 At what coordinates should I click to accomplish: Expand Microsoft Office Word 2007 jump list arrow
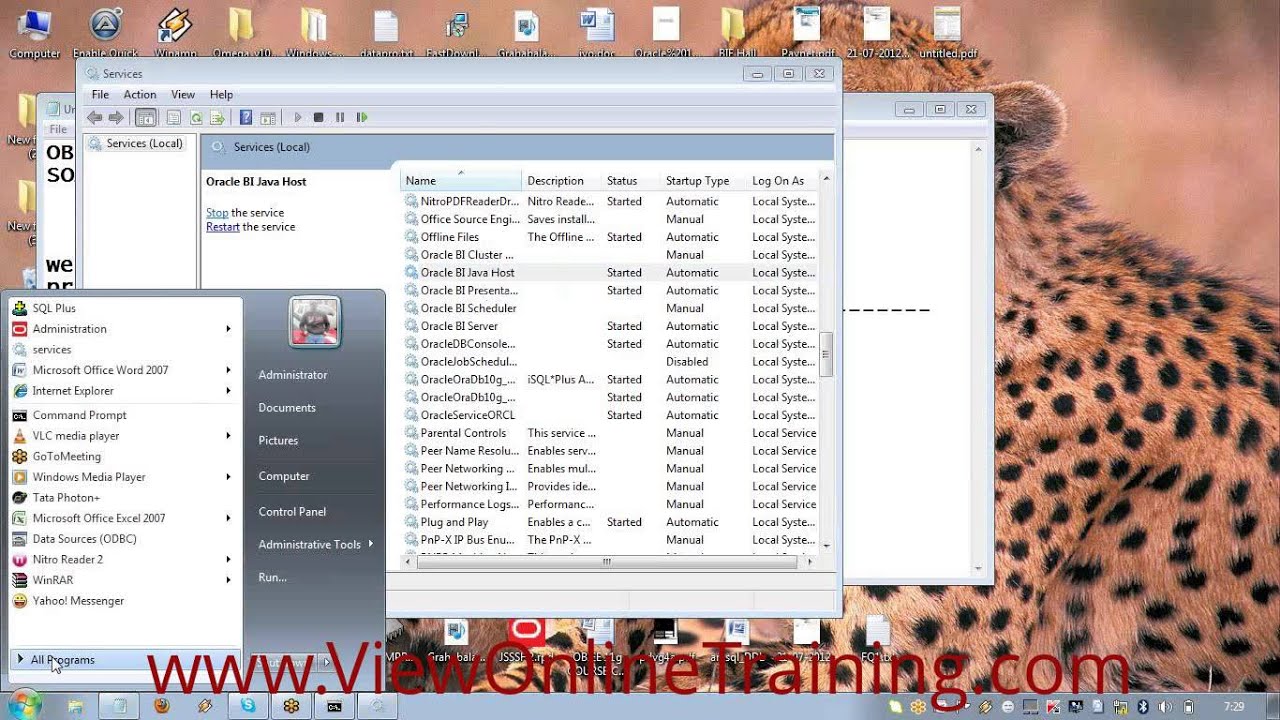(228, 370)
